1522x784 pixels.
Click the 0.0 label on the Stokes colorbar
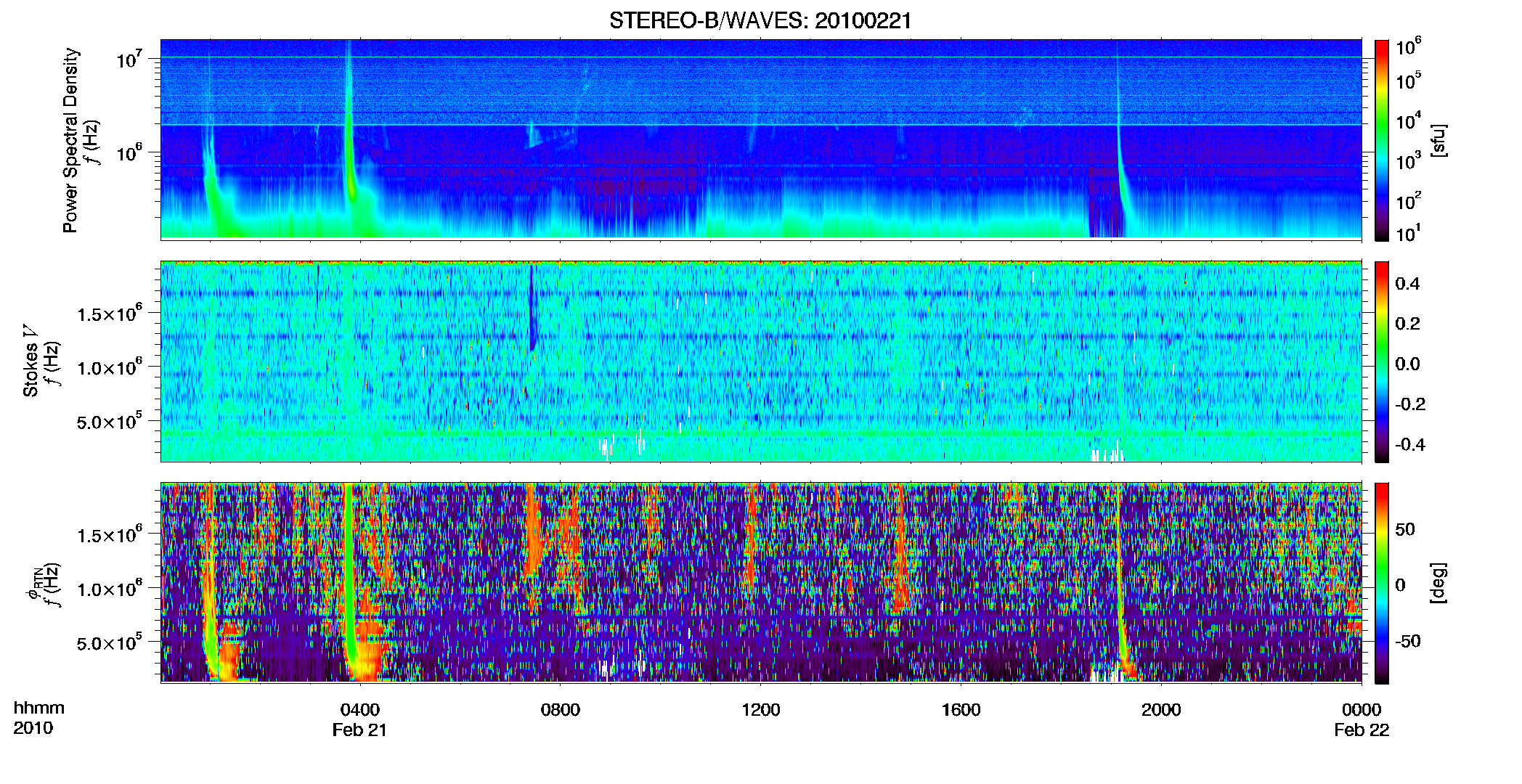pyautogui.click(x=1407, y=364)
